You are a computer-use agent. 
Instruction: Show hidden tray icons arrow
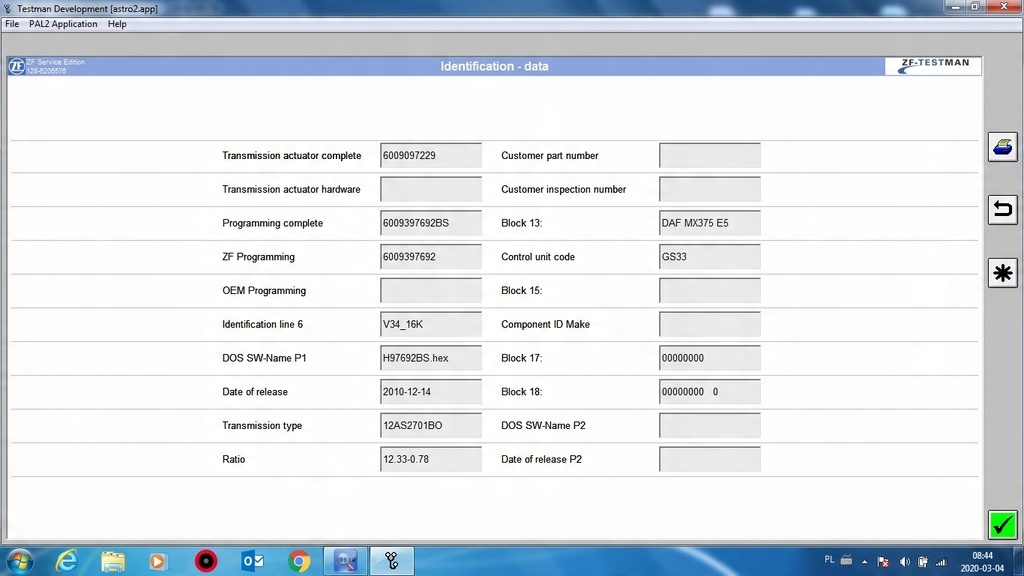click(864, 562)
